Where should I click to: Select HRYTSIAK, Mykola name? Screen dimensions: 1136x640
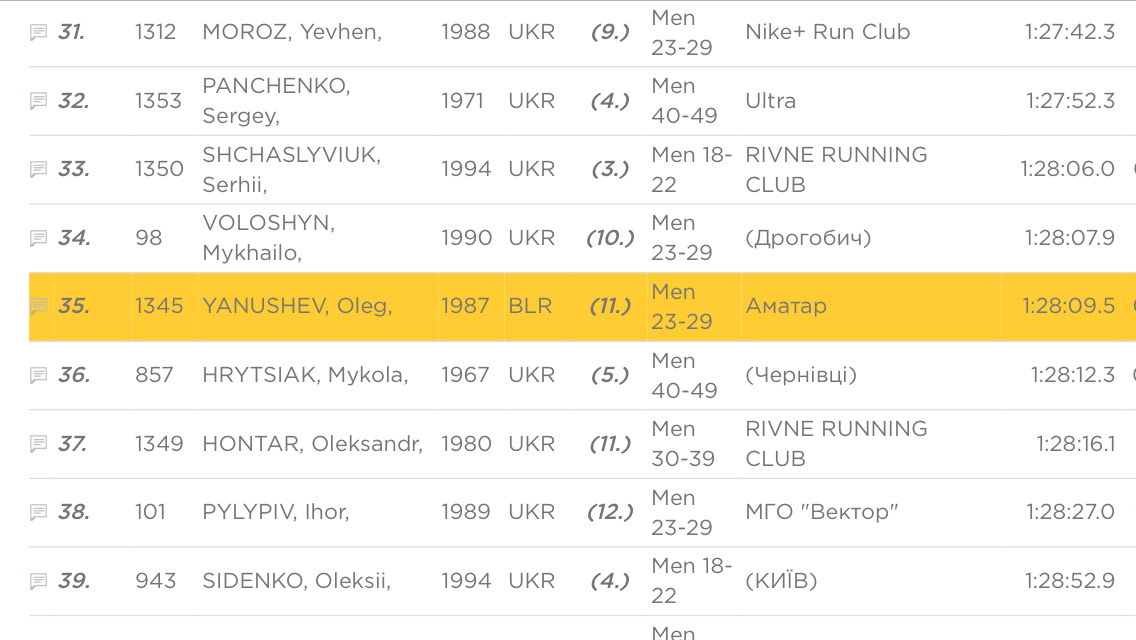(x=305, y=375)
